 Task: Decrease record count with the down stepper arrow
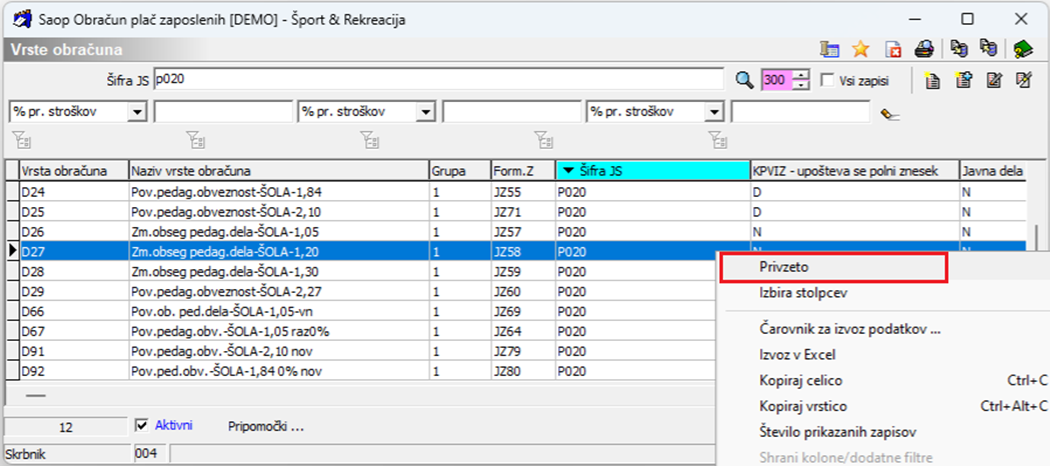tap(802, 86)
